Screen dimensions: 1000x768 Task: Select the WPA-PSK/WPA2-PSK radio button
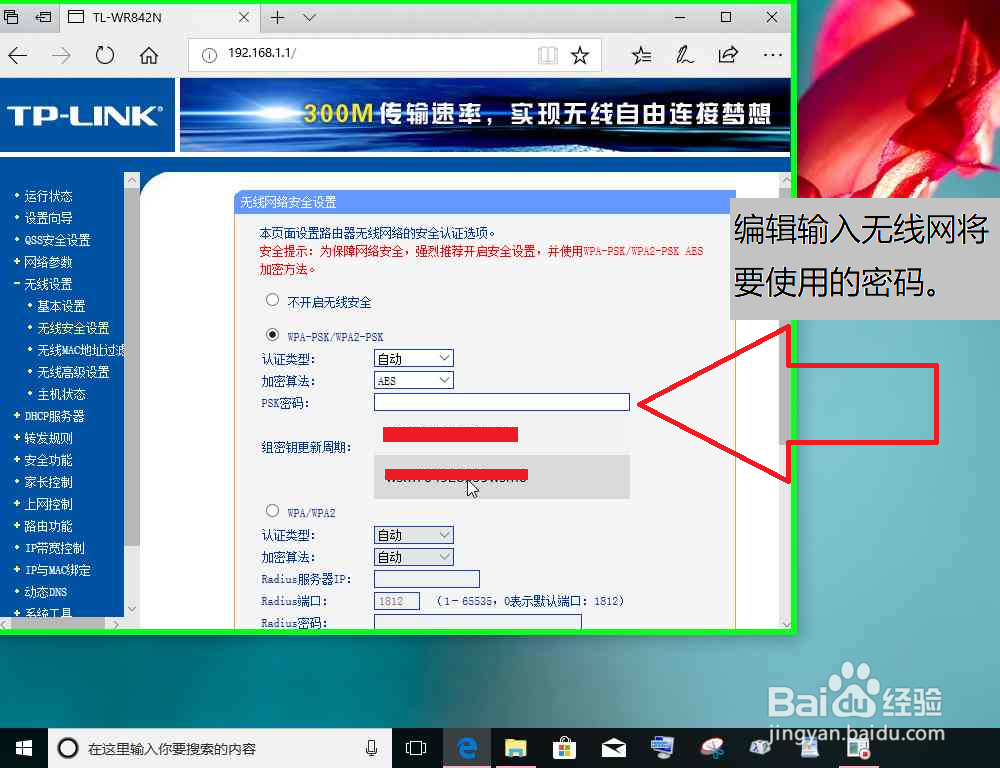[271, 335]
